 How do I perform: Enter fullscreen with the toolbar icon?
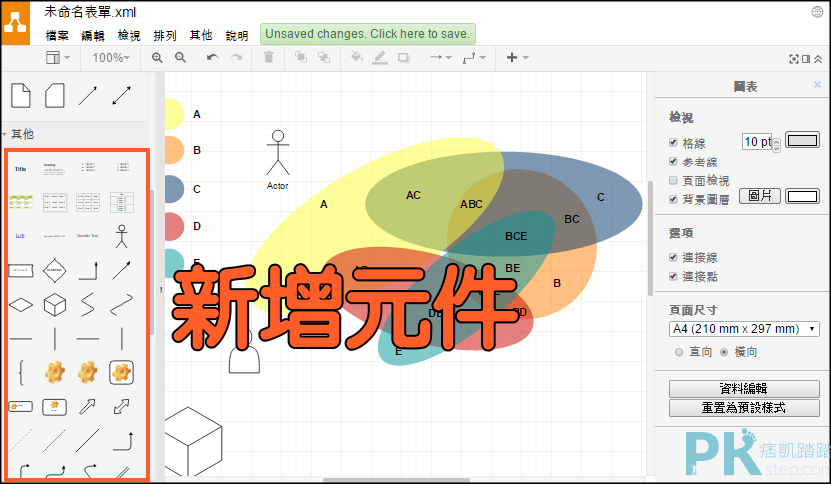pyautogui.click(x=794, y=59)
